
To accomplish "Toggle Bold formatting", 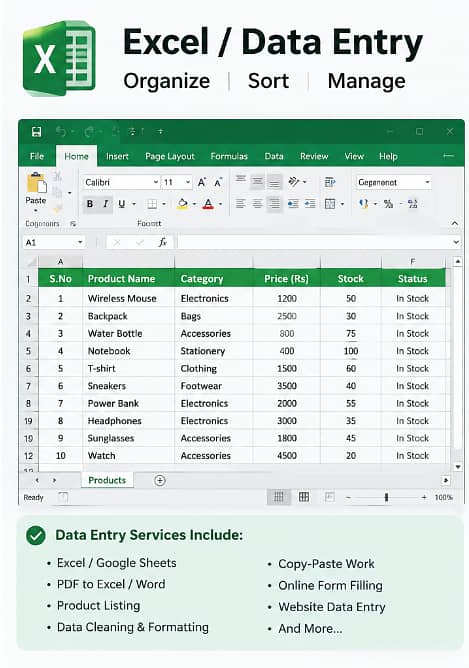I will [90, 204].
